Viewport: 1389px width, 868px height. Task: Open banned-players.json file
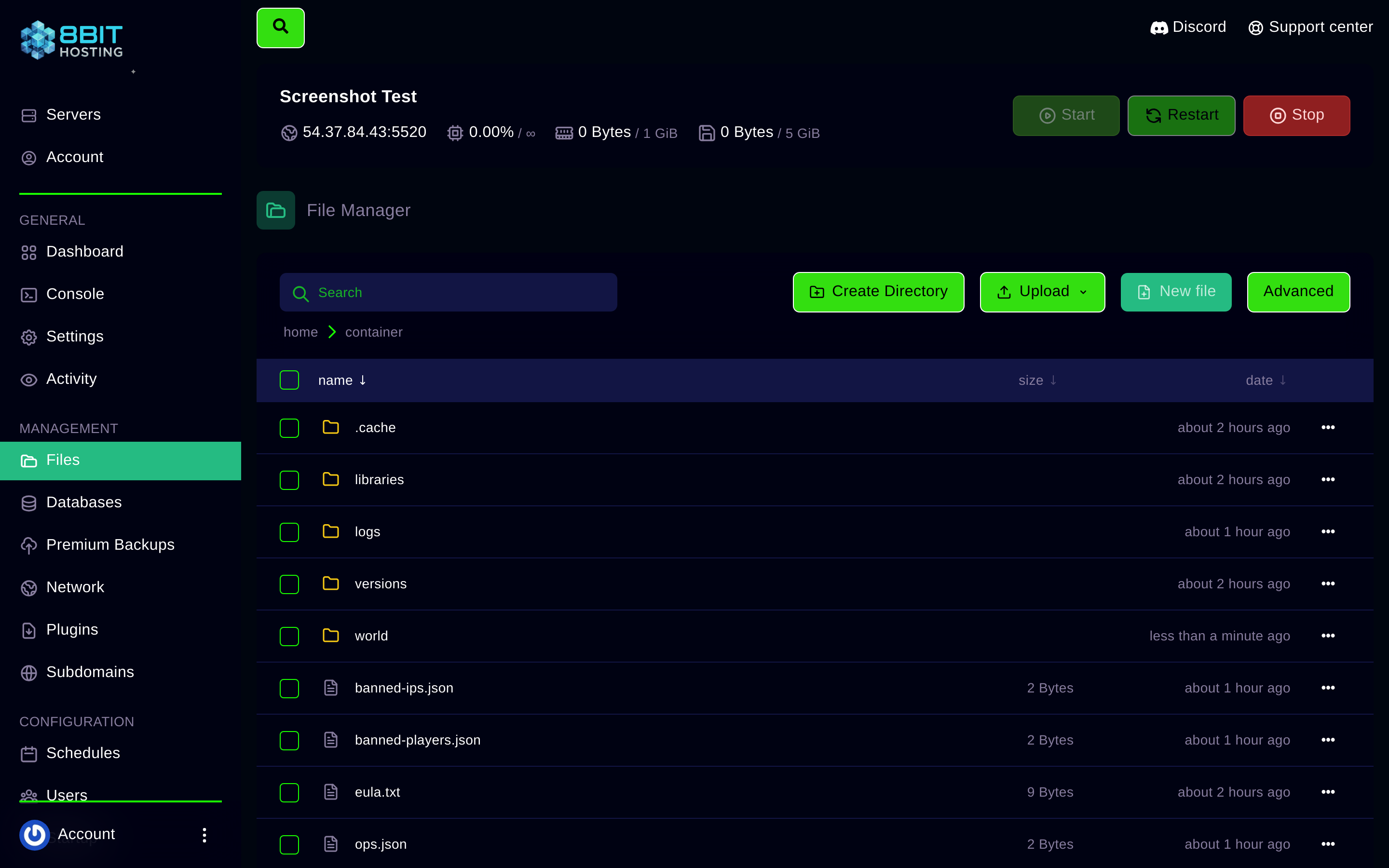(x=418, y=740)
